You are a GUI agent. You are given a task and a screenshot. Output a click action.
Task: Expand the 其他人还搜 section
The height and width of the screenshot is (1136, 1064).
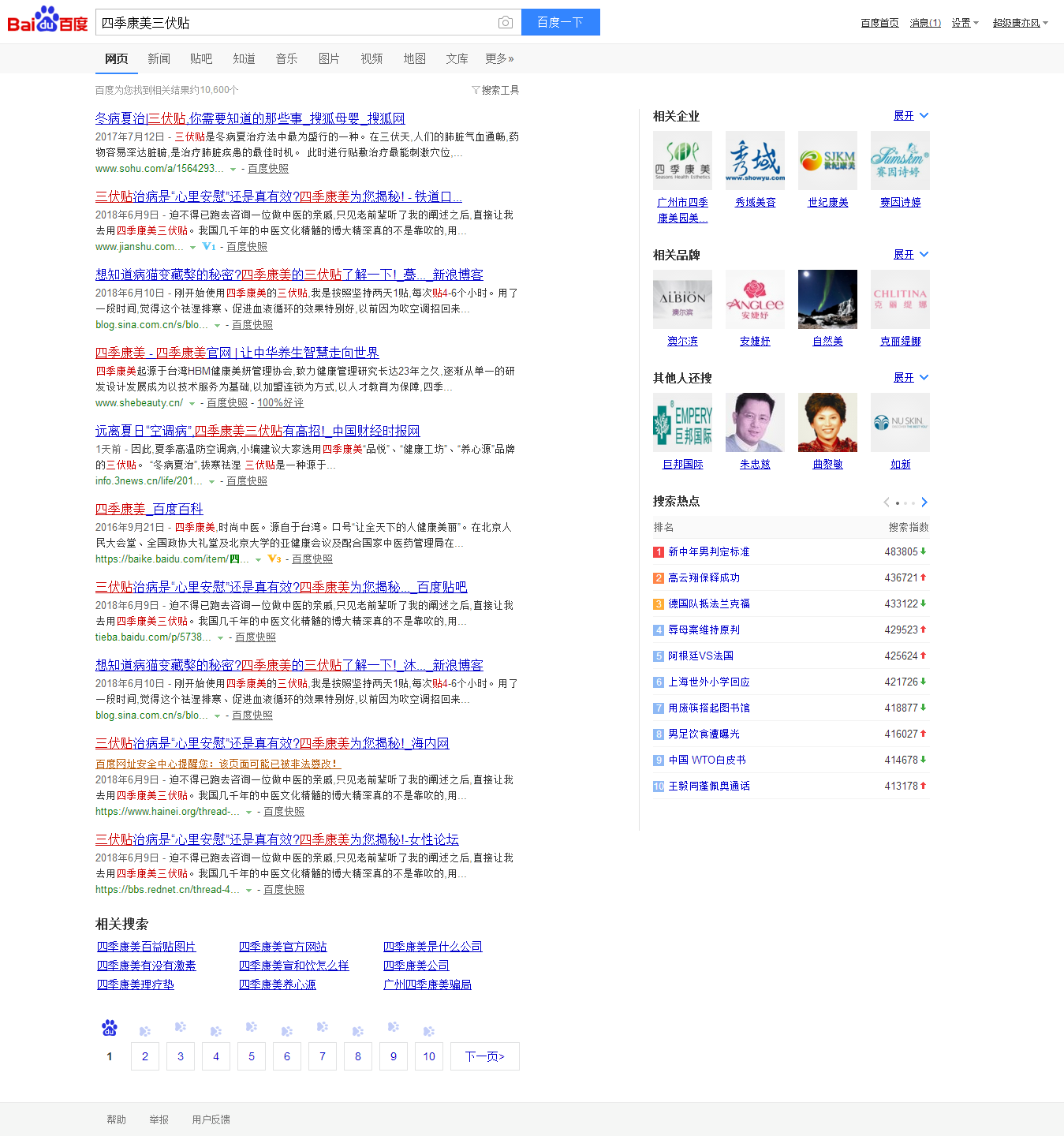(x=911, y=378)
